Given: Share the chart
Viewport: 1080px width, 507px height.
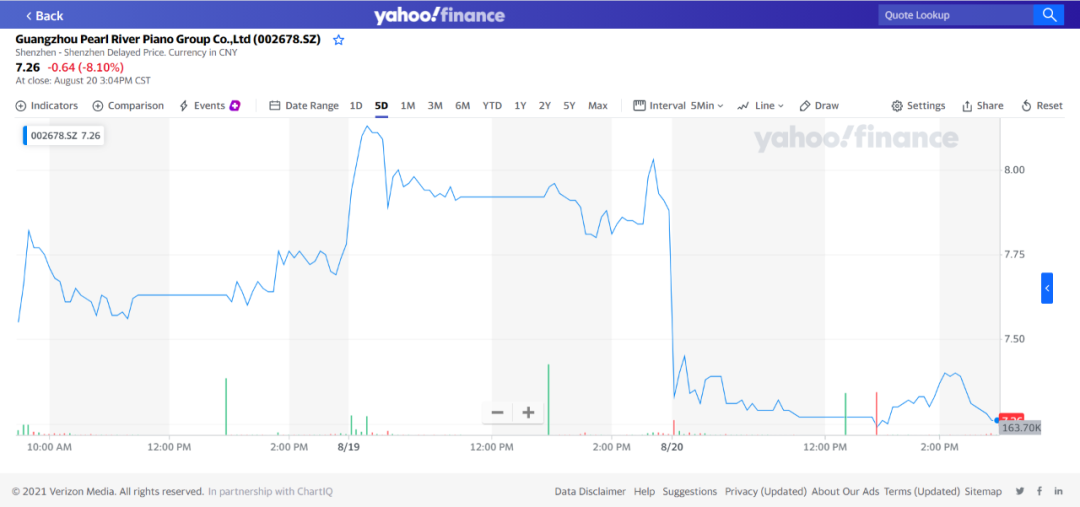Looking at the screenshot, I should click(x=982, y=106).
